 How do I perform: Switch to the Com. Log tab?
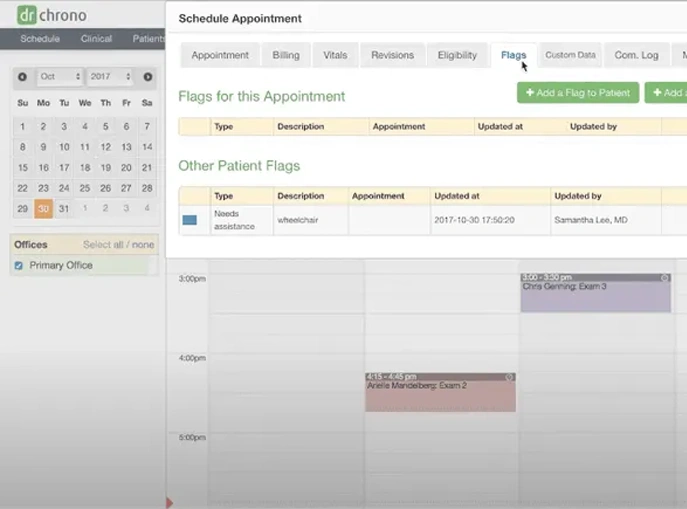(x=637, y=55)
